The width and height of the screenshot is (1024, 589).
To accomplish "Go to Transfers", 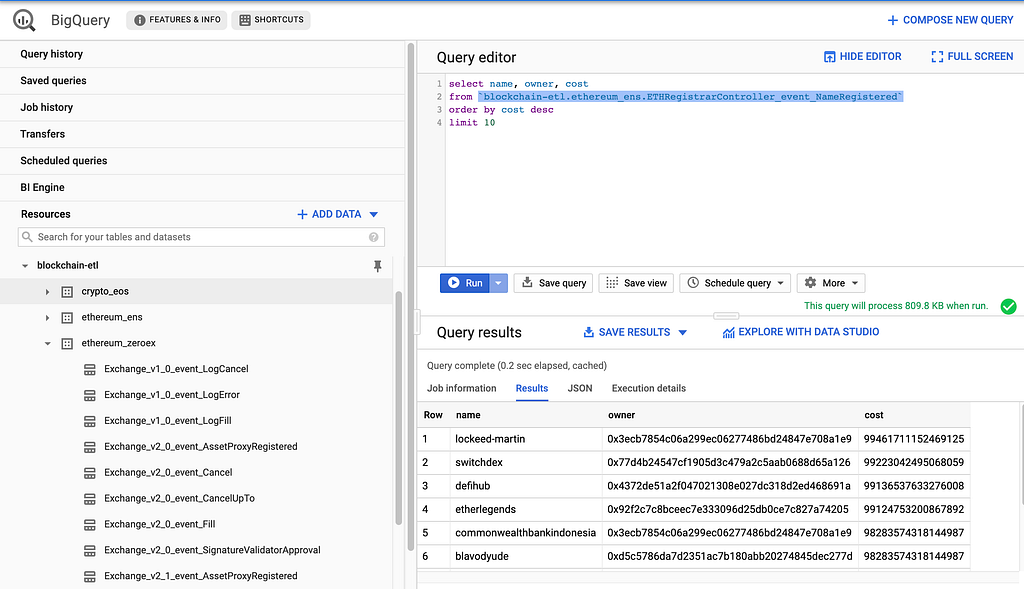I will 42,135.
